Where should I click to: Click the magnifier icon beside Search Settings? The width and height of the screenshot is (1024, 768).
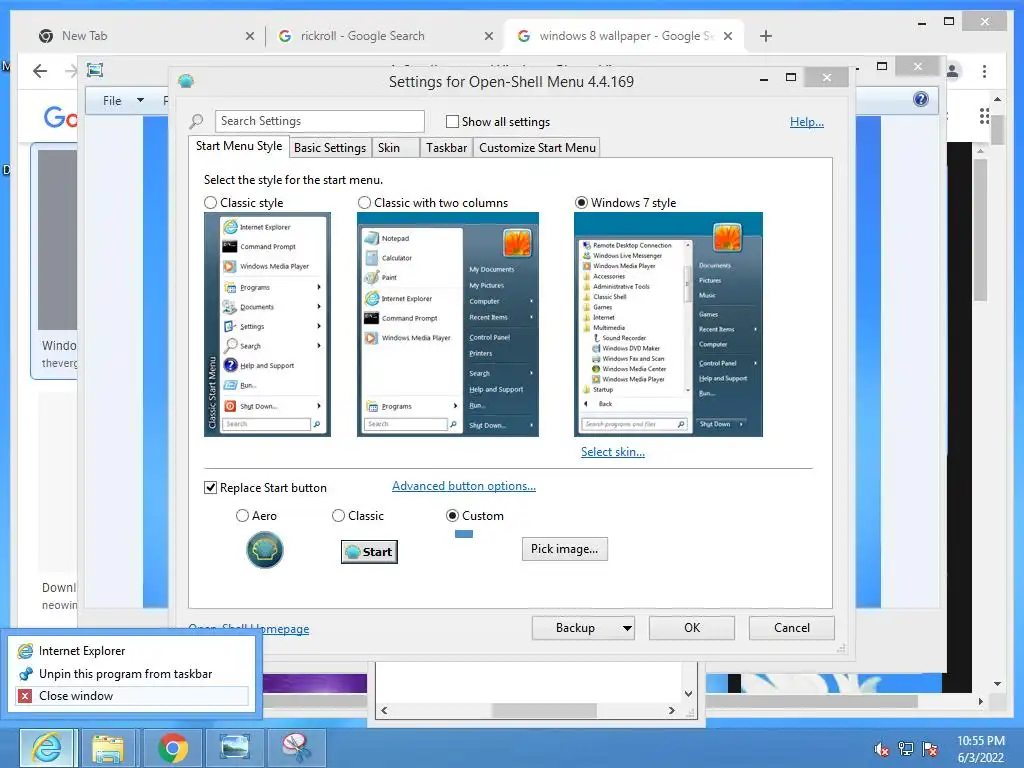pyautogui.click(x=196, y=121)
